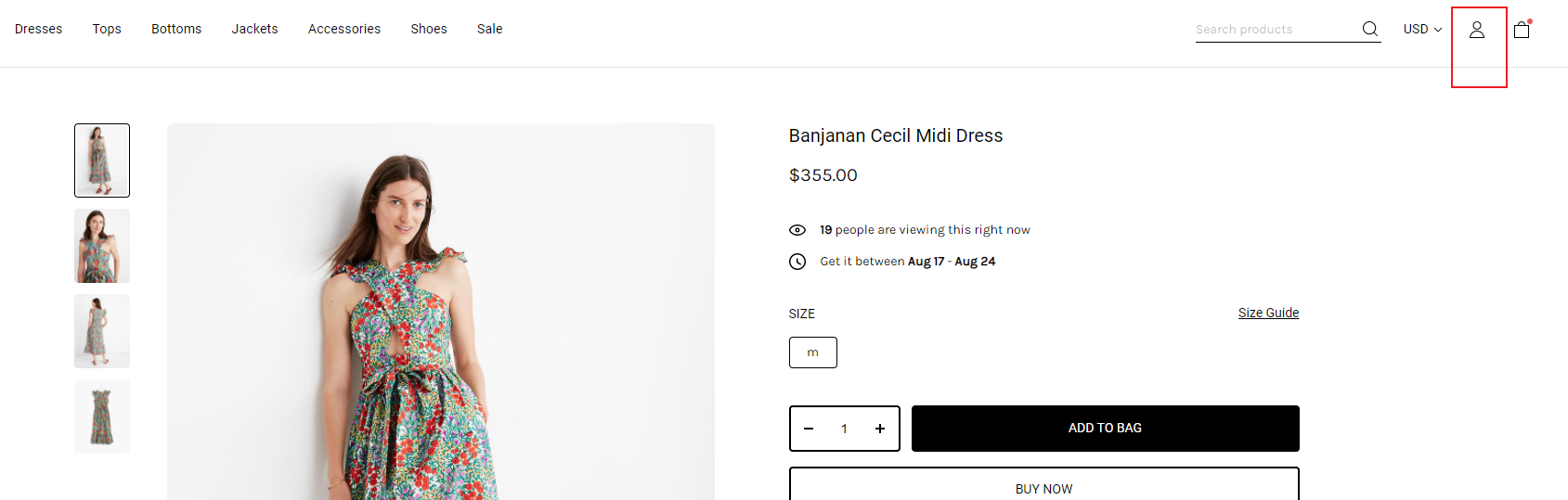Screen dimensions: 1568x500
Task: Open Accessories in navigation
Action: click(x=344, y=29)
